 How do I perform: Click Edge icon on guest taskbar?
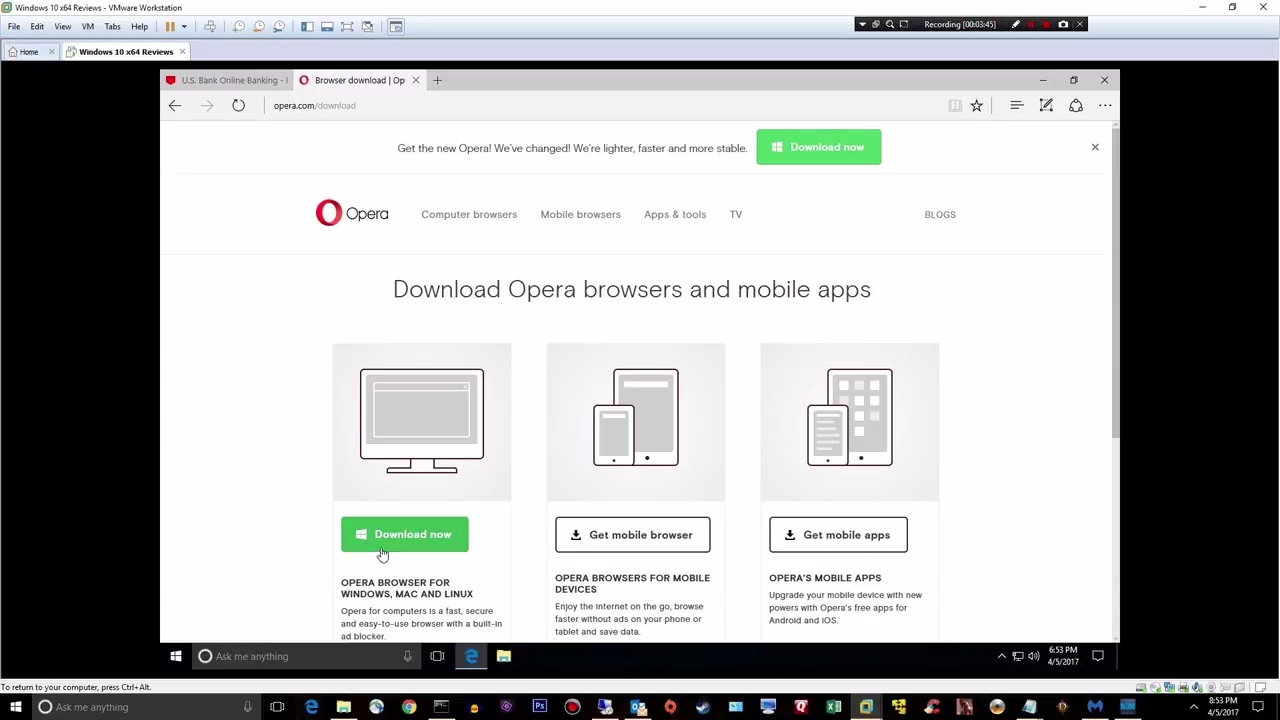(471, 656)
